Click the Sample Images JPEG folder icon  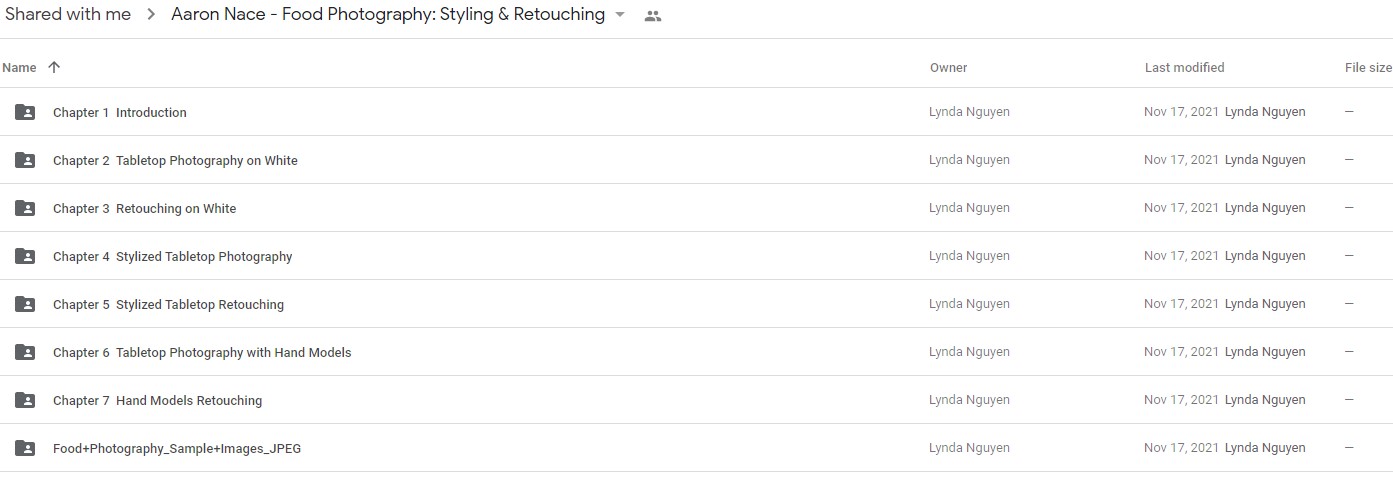tap(25, 448)
